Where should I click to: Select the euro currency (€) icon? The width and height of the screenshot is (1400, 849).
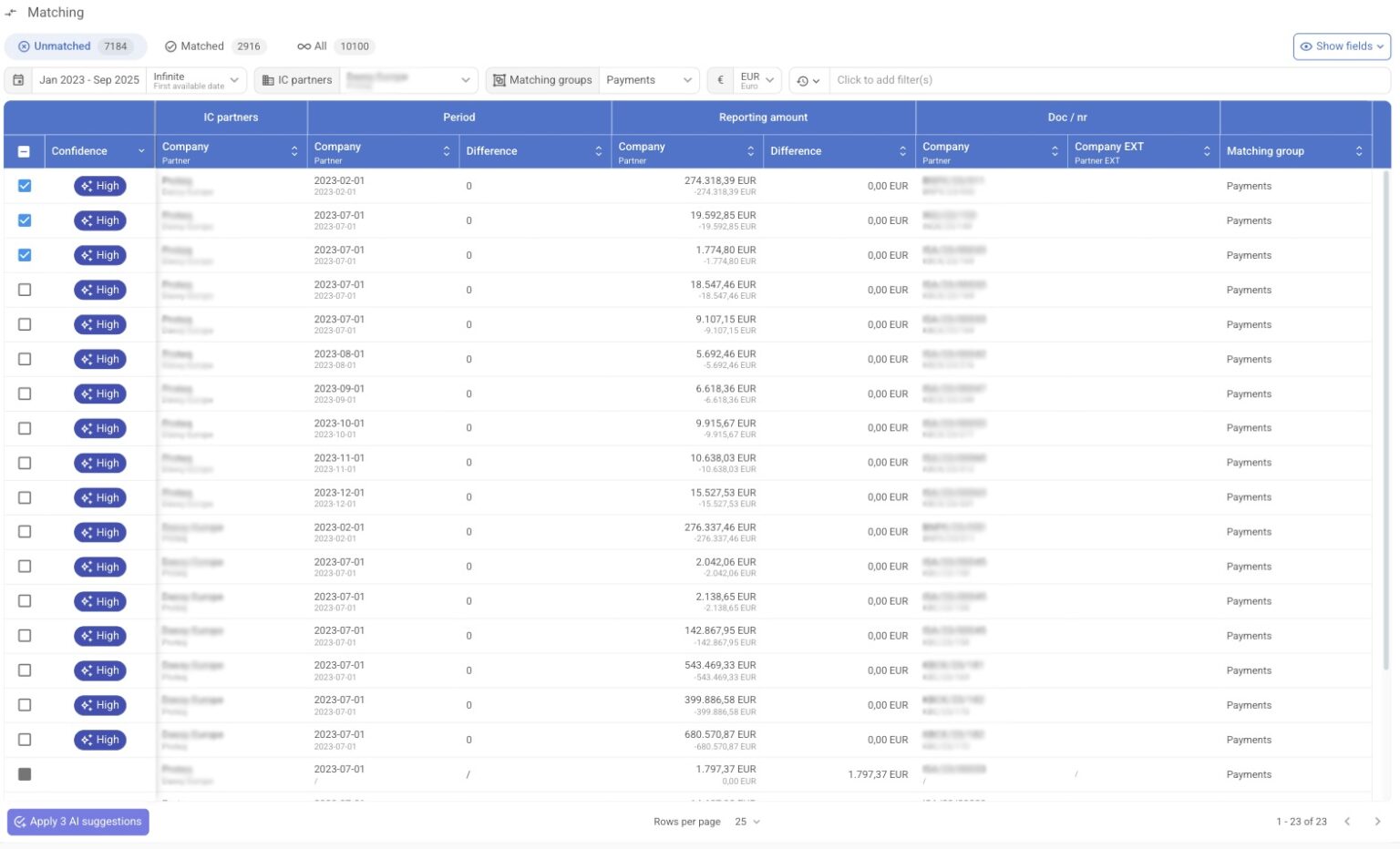click(719, 80)
